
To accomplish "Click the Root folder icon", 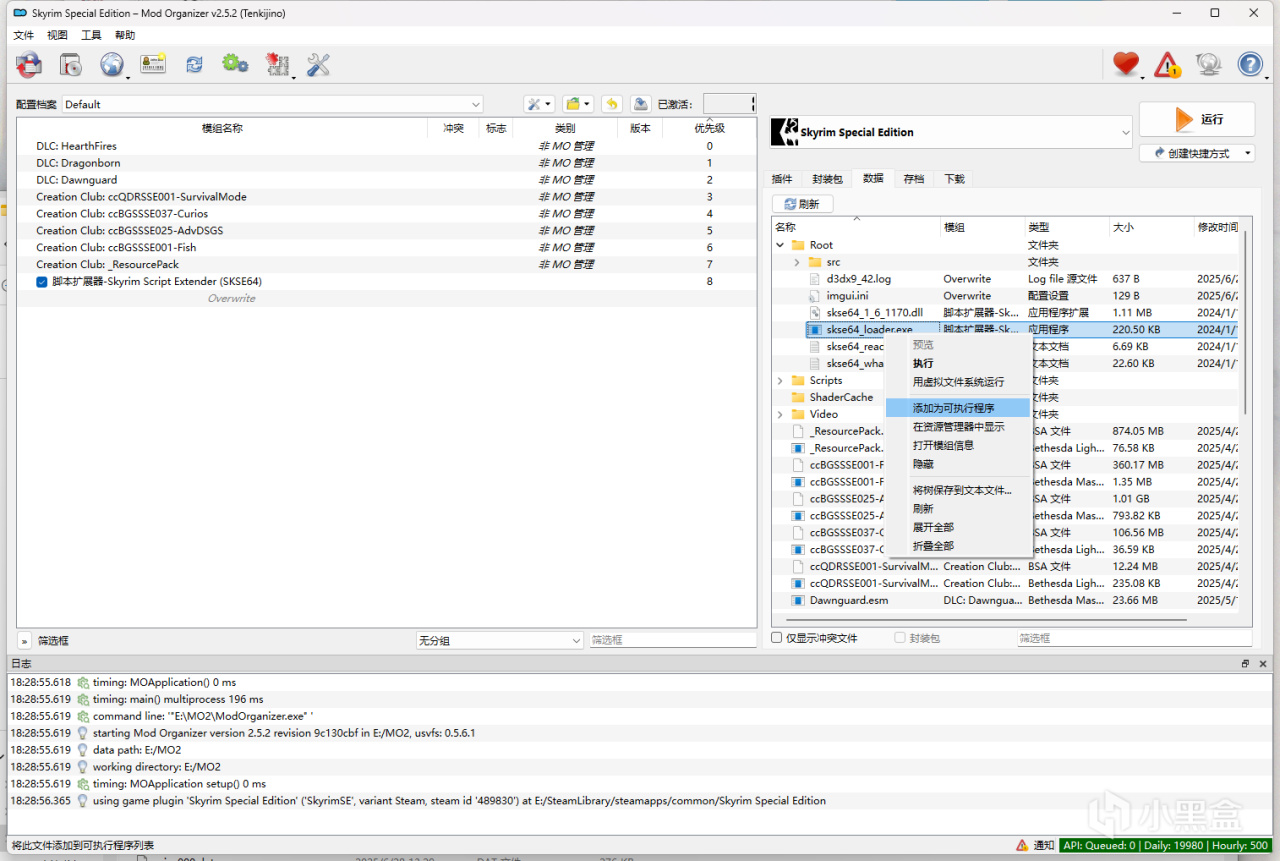I will tap(798, 245).
